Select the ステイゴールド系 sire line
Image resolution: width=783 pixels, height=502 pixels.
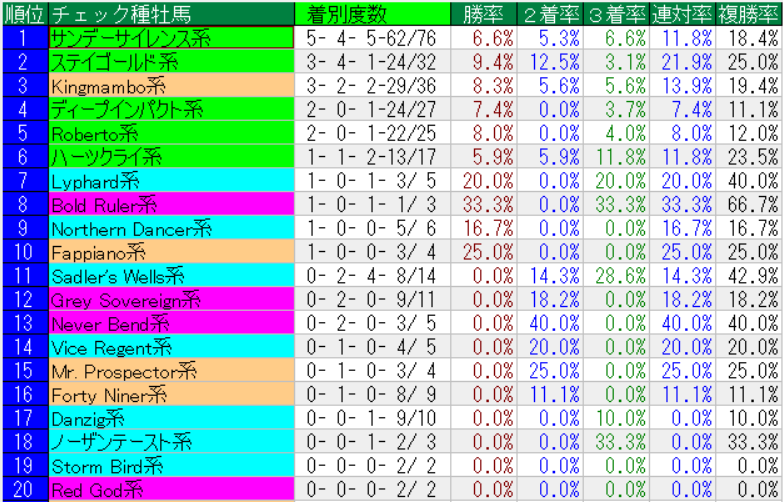coord(113,62)
